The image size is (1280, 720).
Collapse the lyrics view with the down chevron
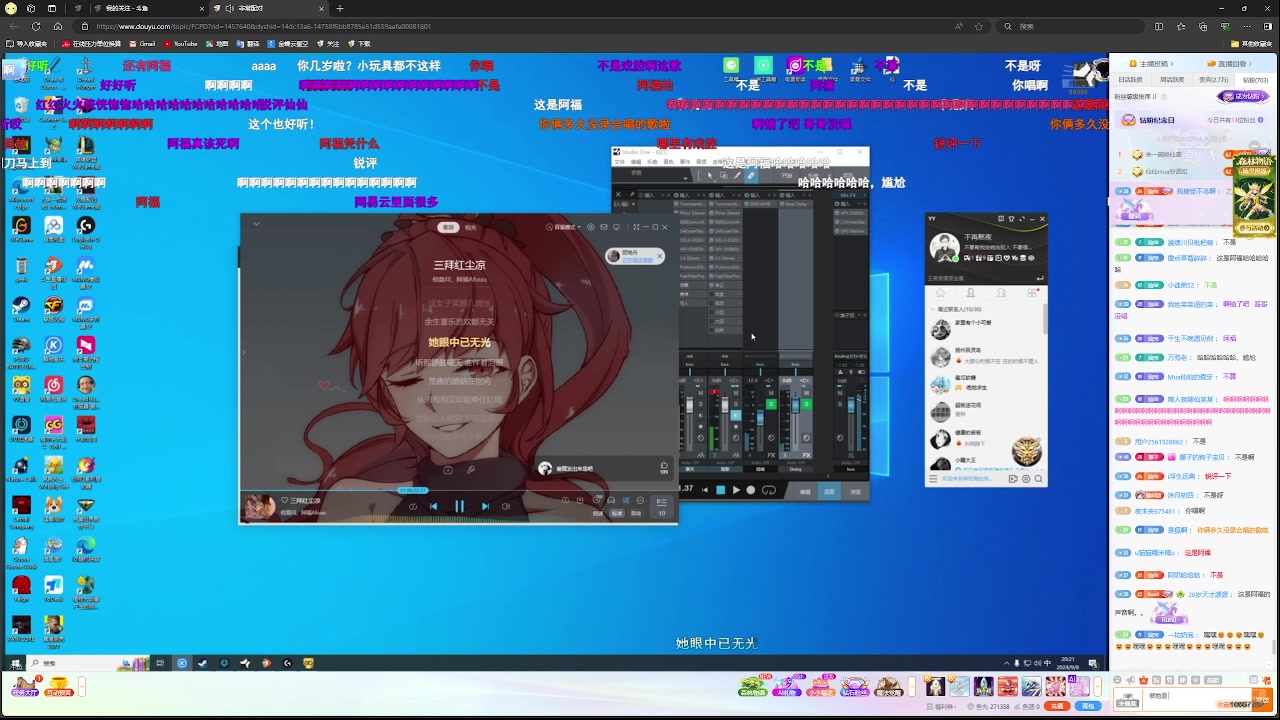click(256, 224)
